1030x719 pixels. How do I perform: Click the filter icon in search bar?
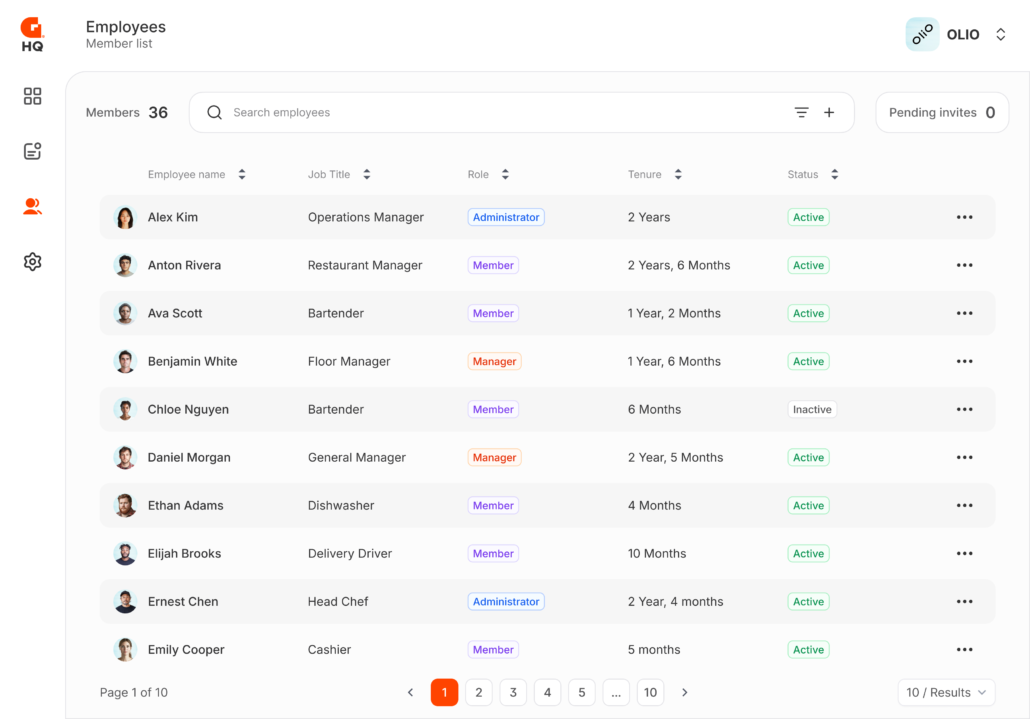(801, 113)
